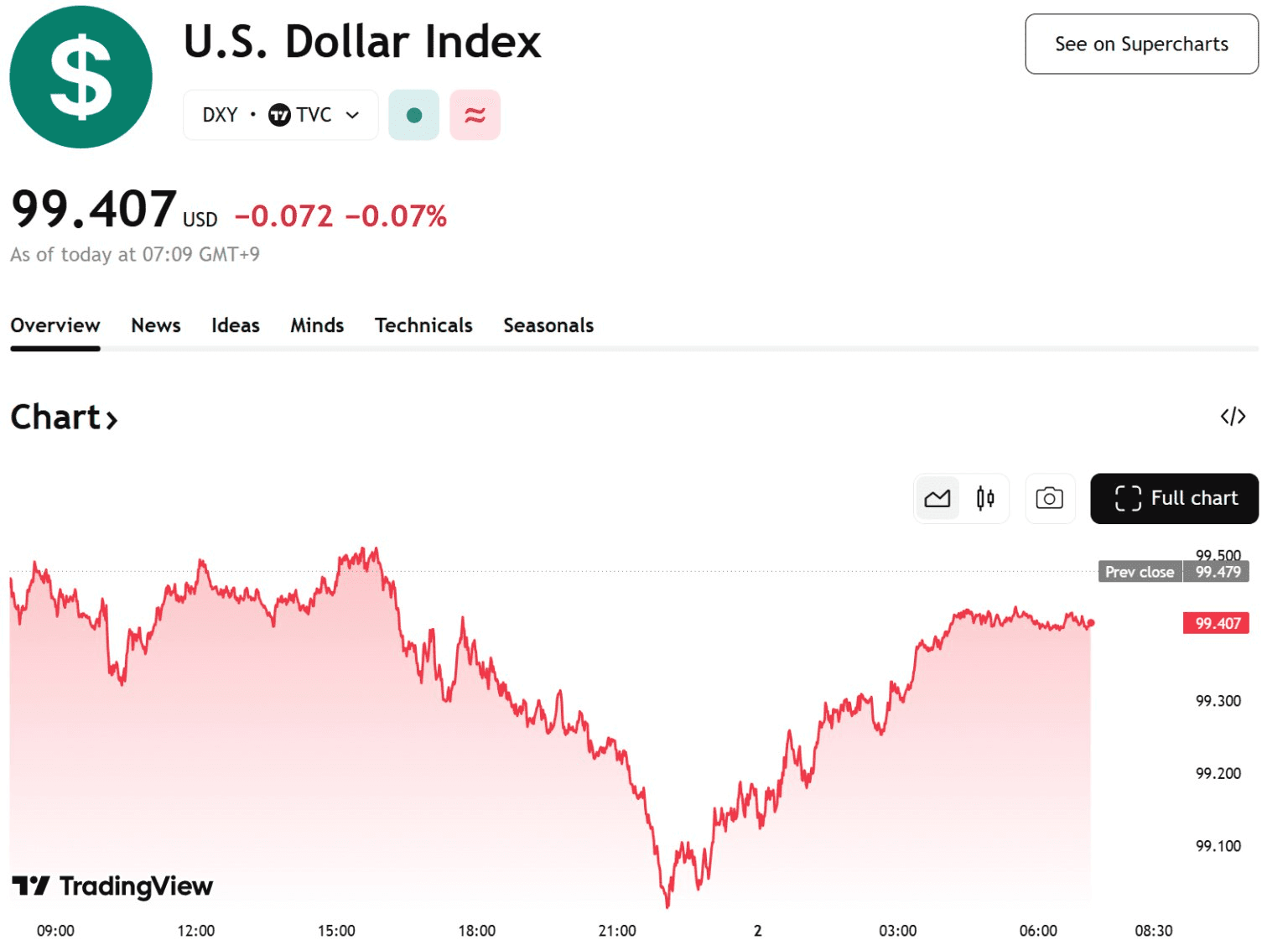Click the green market open status dot
This screenshot has width=1288, height=945.
point(413,115)
